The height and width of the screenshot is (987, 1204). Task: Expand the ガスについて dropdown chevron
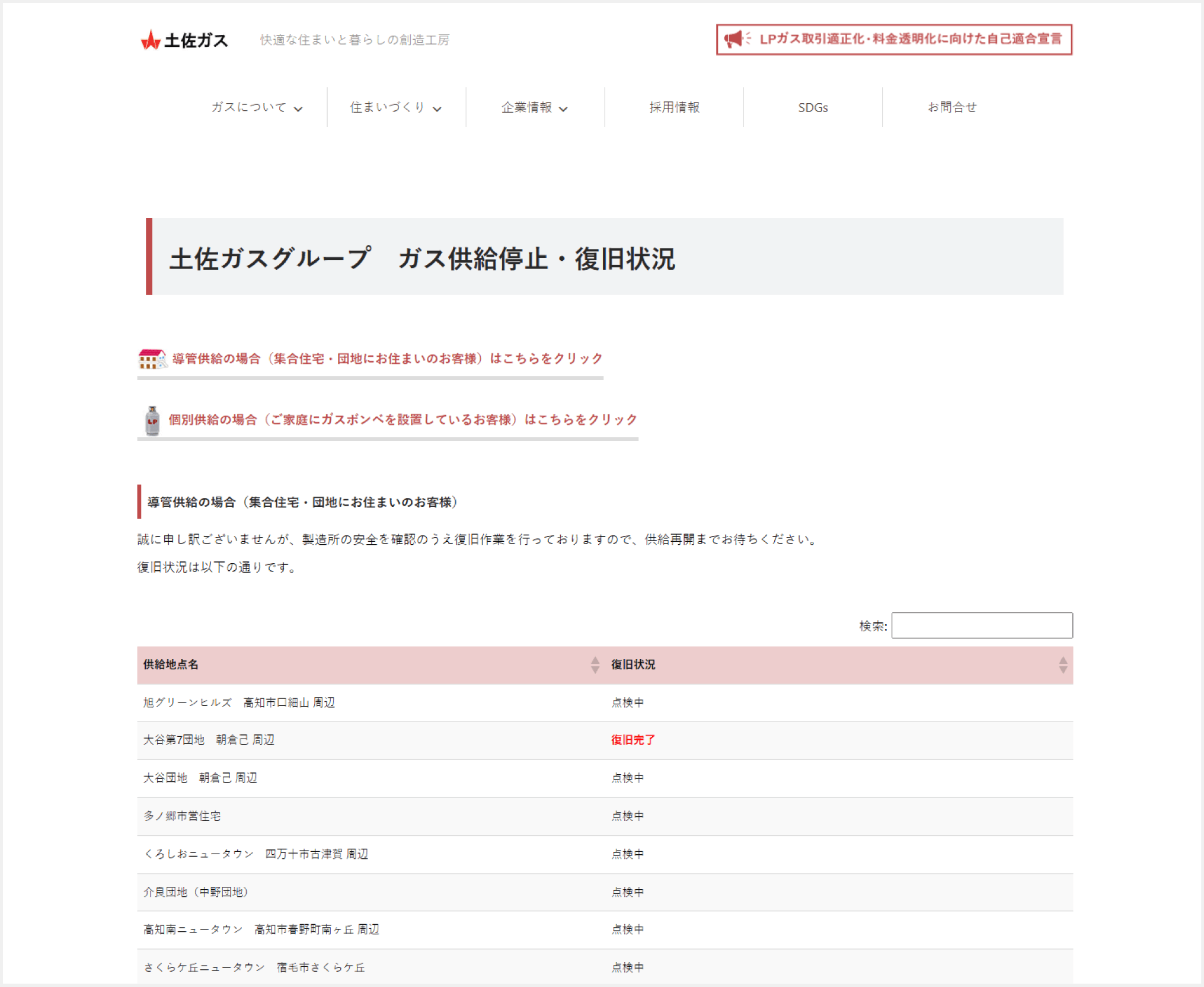tap(298, 108)
